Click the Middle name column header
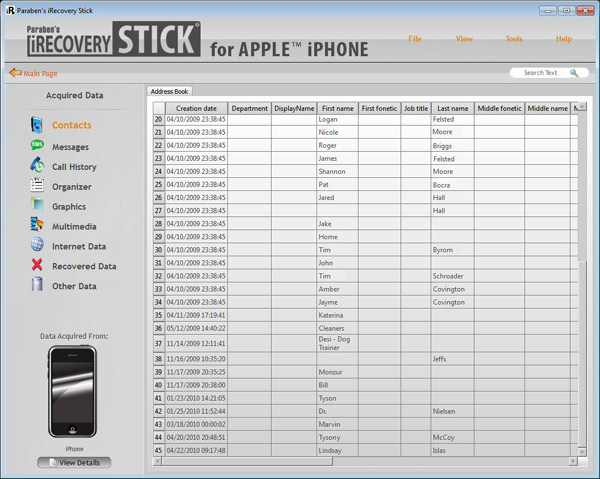600x479 pixels. pos(548,108)
